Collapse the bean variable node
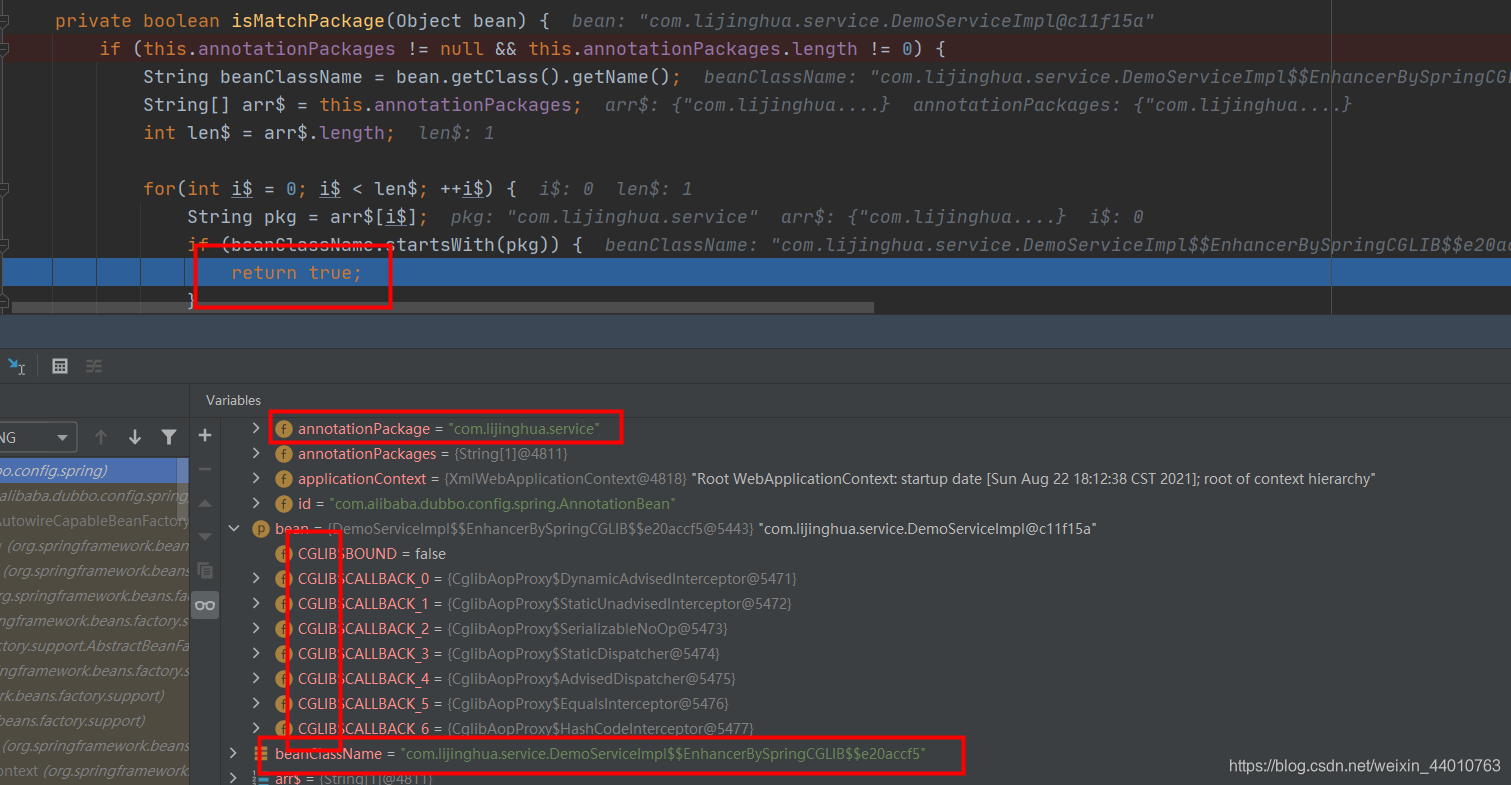This screenshot has height=785, width=1511. (233, 528)
